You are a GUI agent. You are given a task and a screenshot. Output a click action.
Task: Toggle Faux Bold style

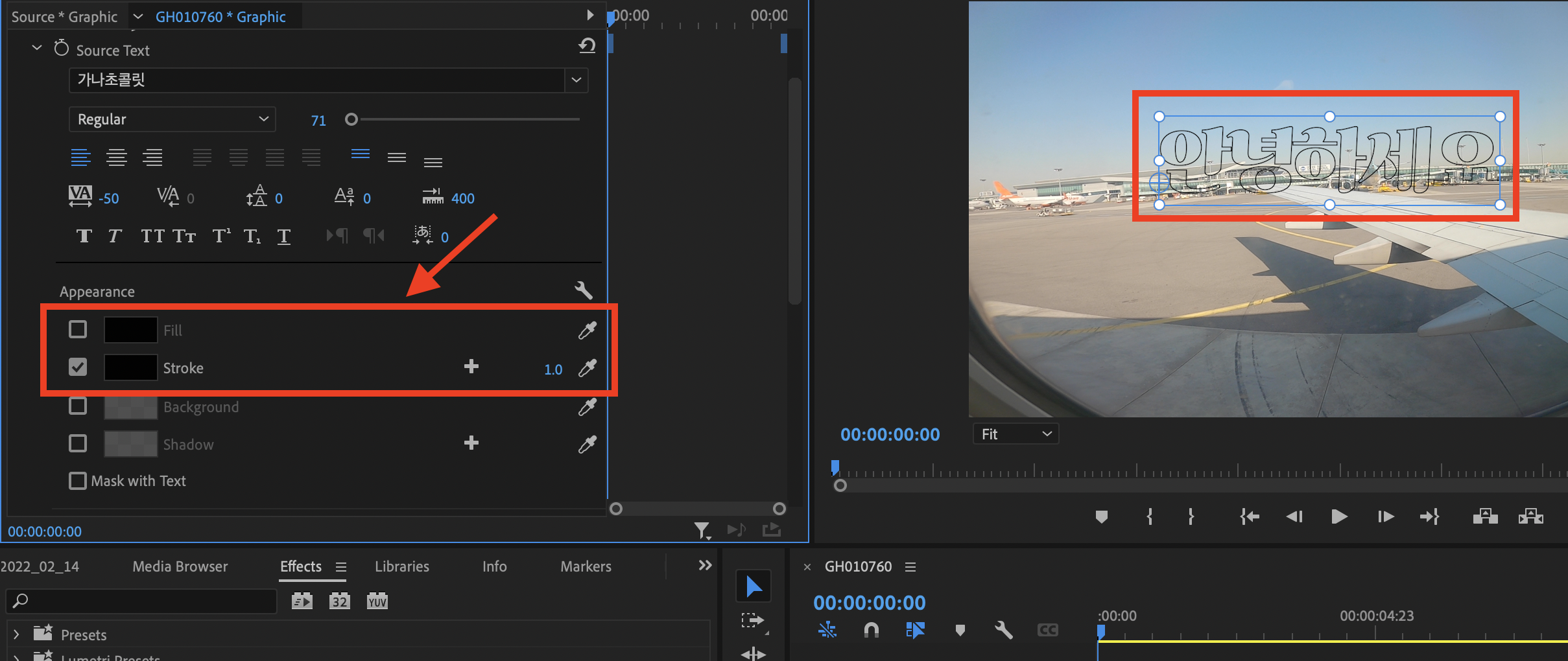[x=84, y=236]
